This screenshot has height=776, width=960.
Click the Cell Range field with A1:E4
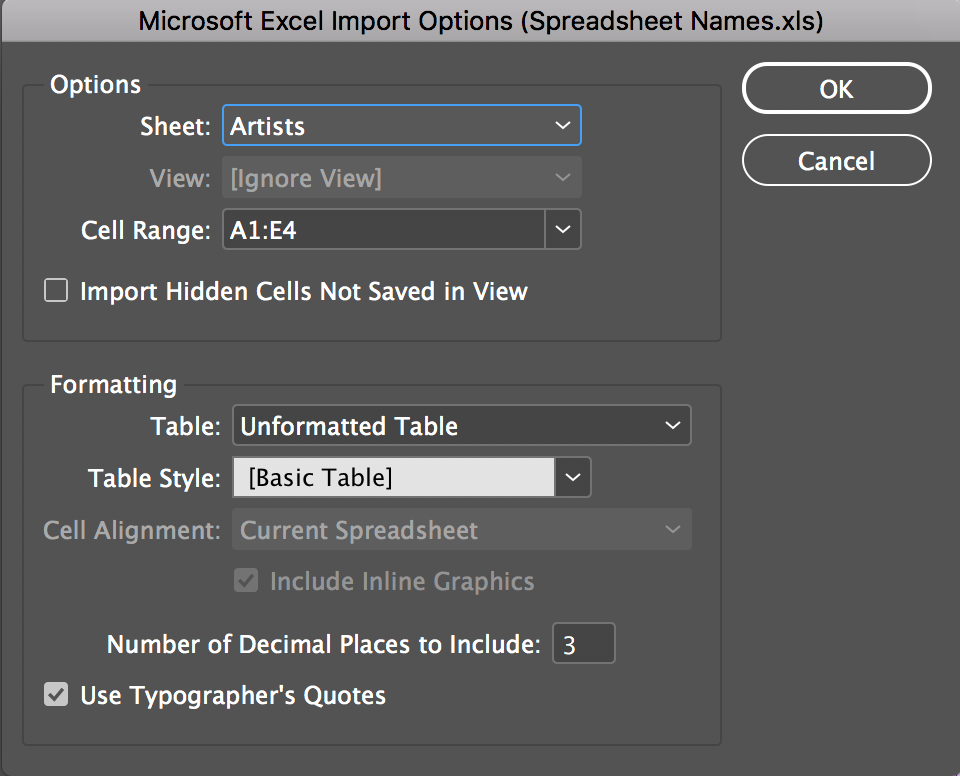click(383, 231)
